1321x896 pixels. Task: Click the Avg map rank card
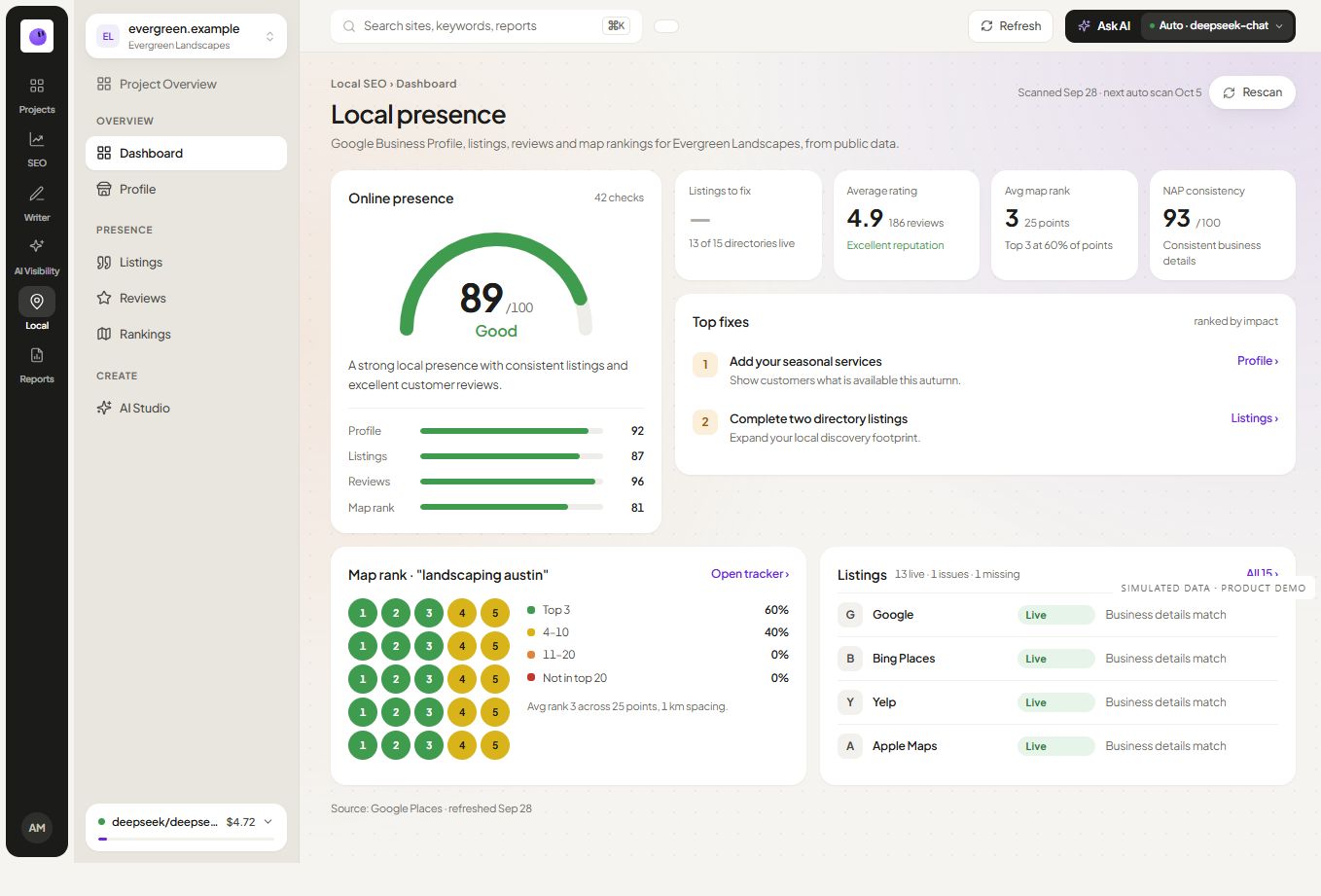(1064, 226)
